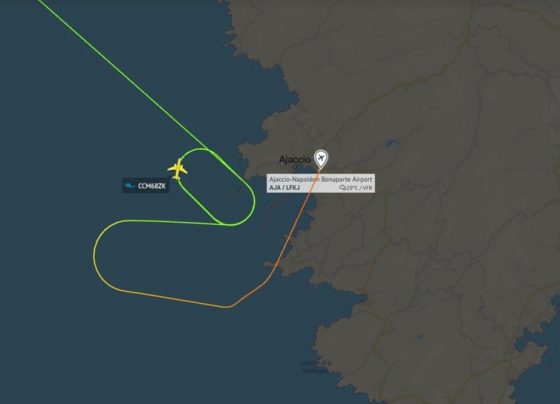Image resolution: width=560 pixels, height=404 pixels.
Task: Click the airline logo in the CCM68ZK label
Action: pos(129,185)
